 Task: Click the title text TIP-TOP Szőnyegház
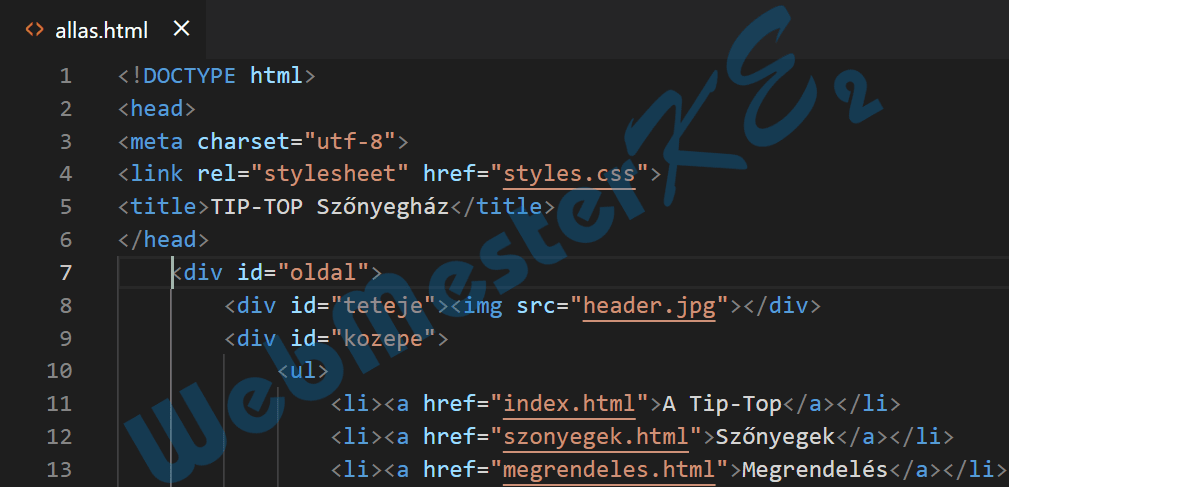coord(330,207)
